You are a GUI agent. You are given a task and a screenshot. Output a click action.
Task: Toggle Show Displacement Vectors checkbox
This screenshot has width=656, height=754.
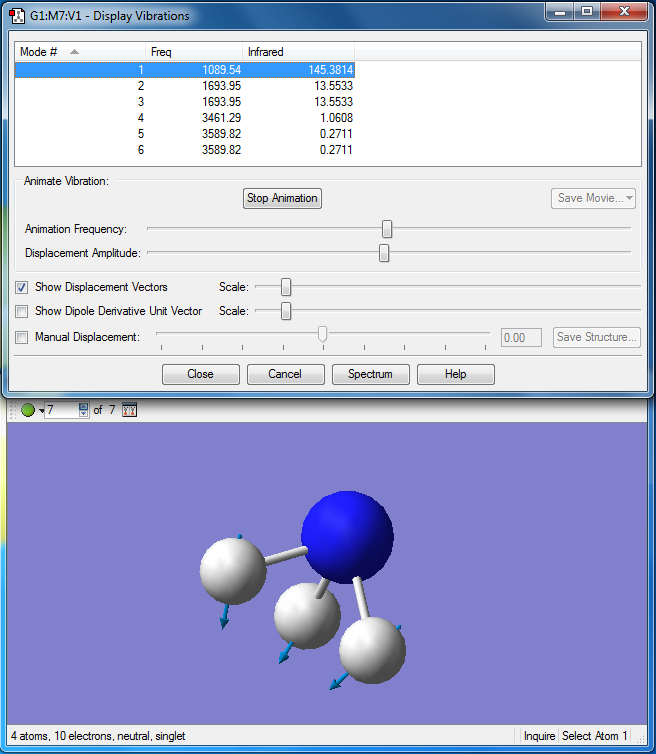21,288
